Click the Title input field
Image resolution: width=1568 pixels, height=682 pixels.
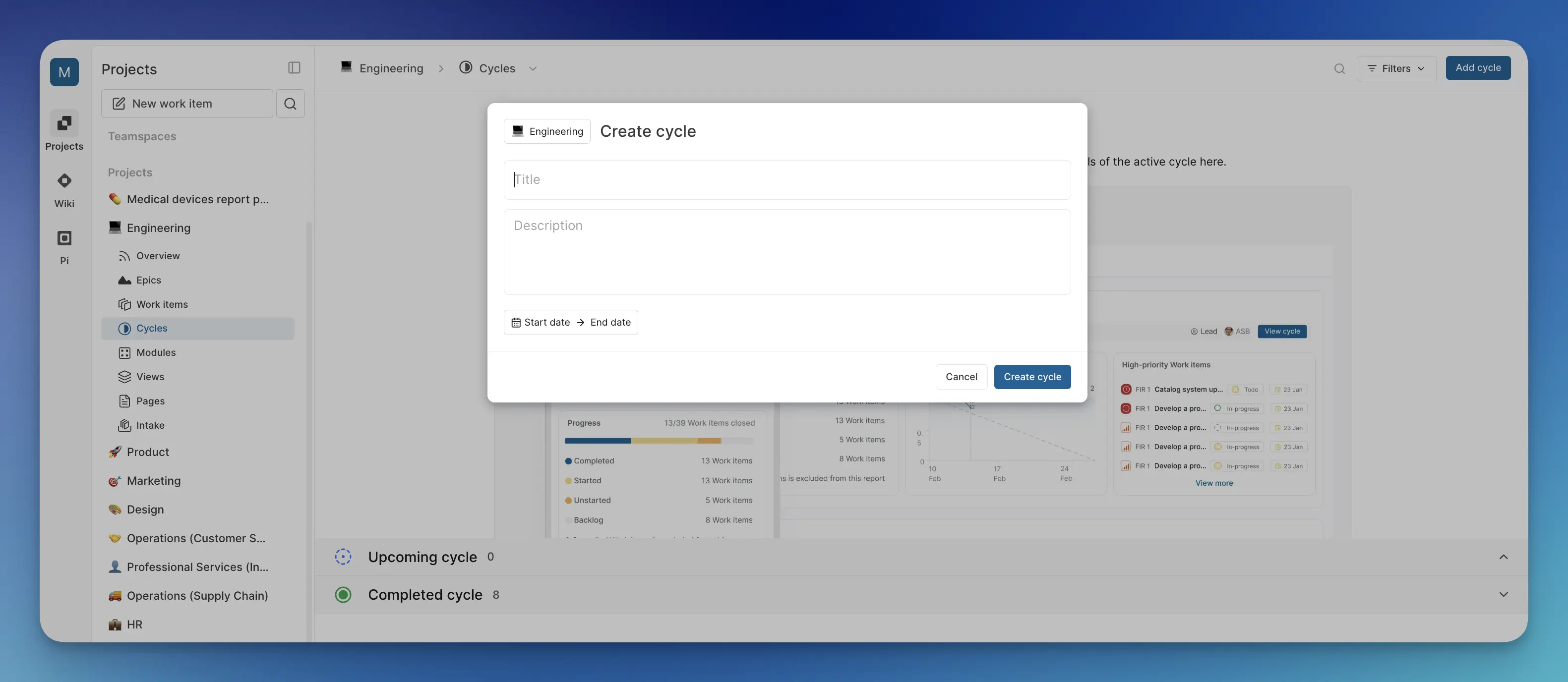point(786,179)
